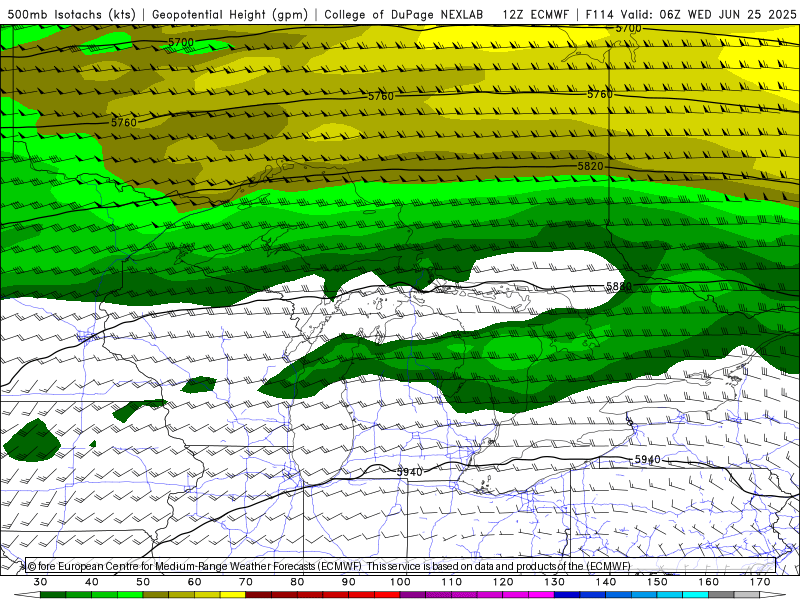The width and height of the screenshot is (800, 600).
Task: Click the 70 value on the color scale
Action: pyautogui.click(x=246, y=582)
